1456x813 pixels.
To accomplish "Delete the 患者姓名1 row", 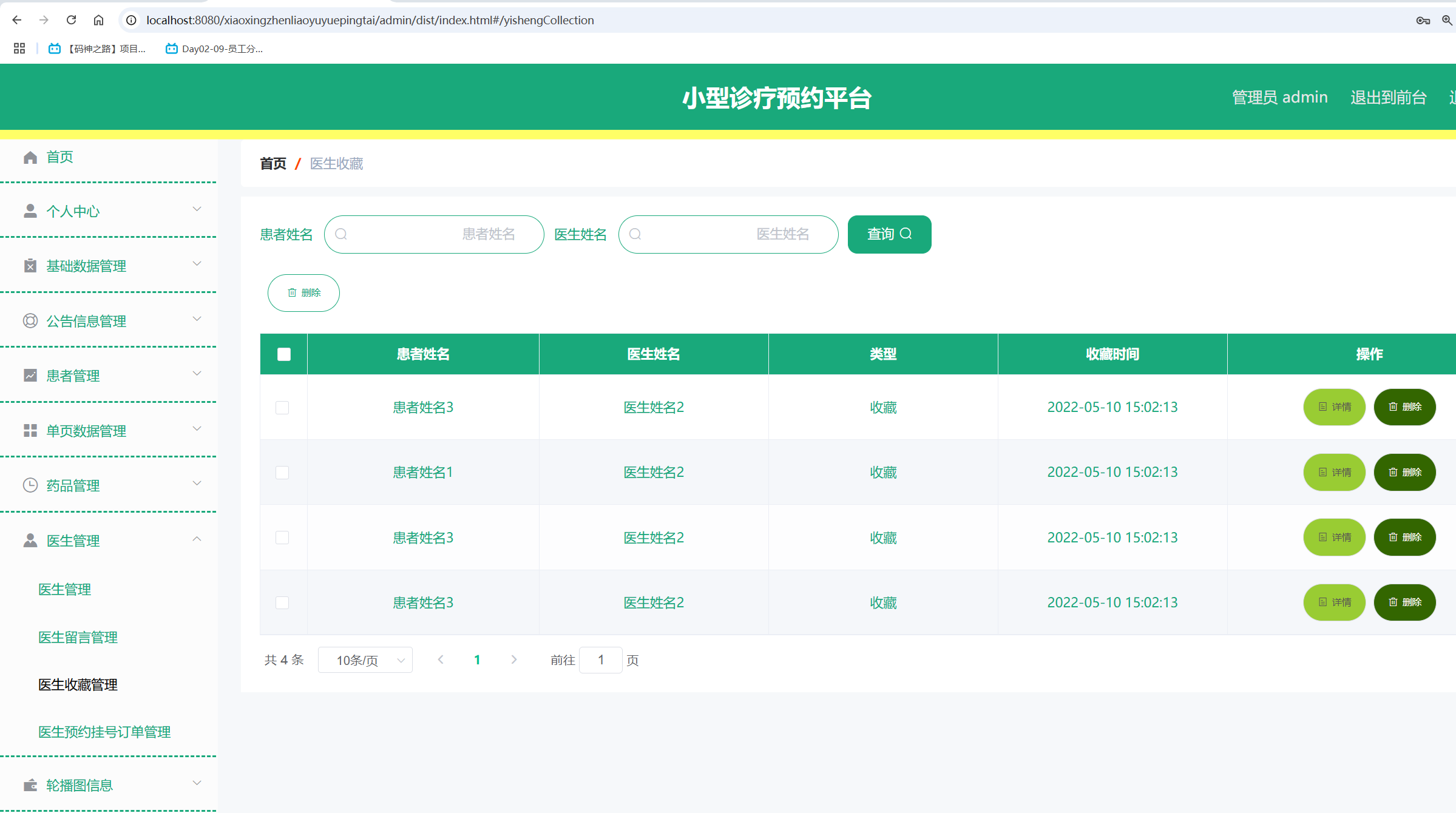I will pos(1404,472).
